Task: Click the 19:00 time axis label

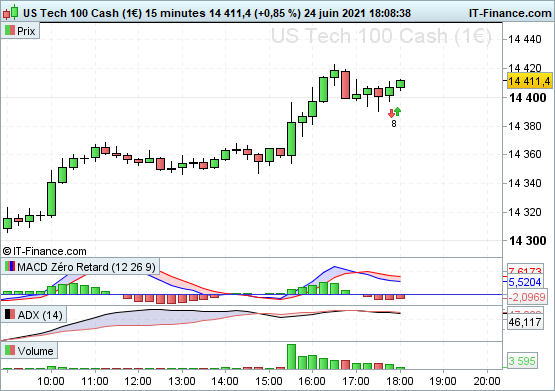Action: [443, 381]
